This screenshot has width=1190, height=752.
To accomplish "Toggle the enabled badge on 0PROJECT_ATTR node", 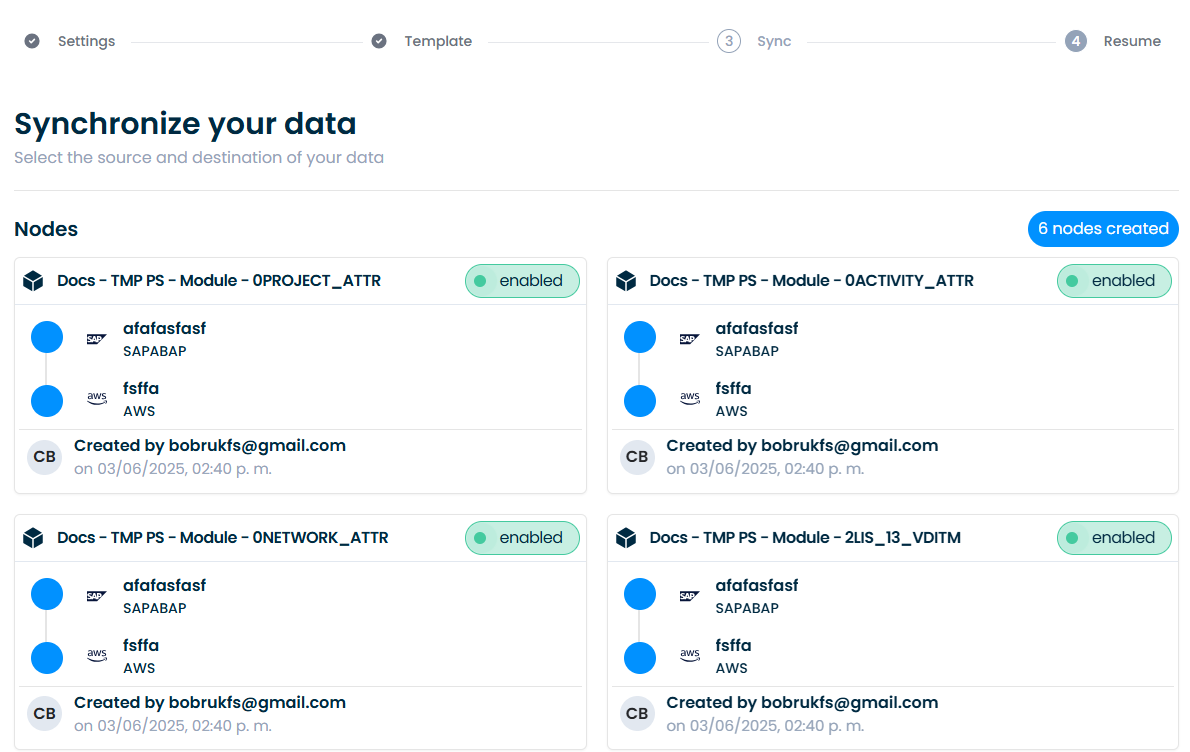I will click(521, 281).
